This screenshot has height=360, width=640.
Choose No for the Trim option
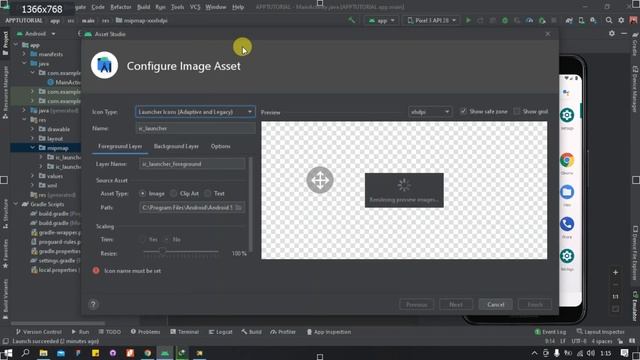coord(166,239)
